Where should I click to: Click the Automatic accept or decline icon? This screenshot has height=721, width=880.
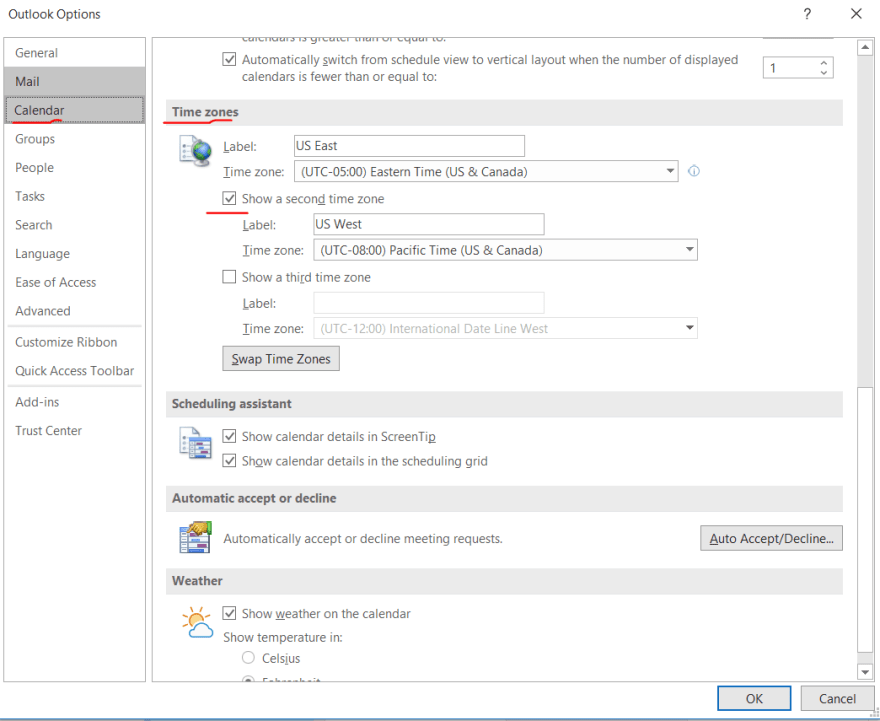195,537
